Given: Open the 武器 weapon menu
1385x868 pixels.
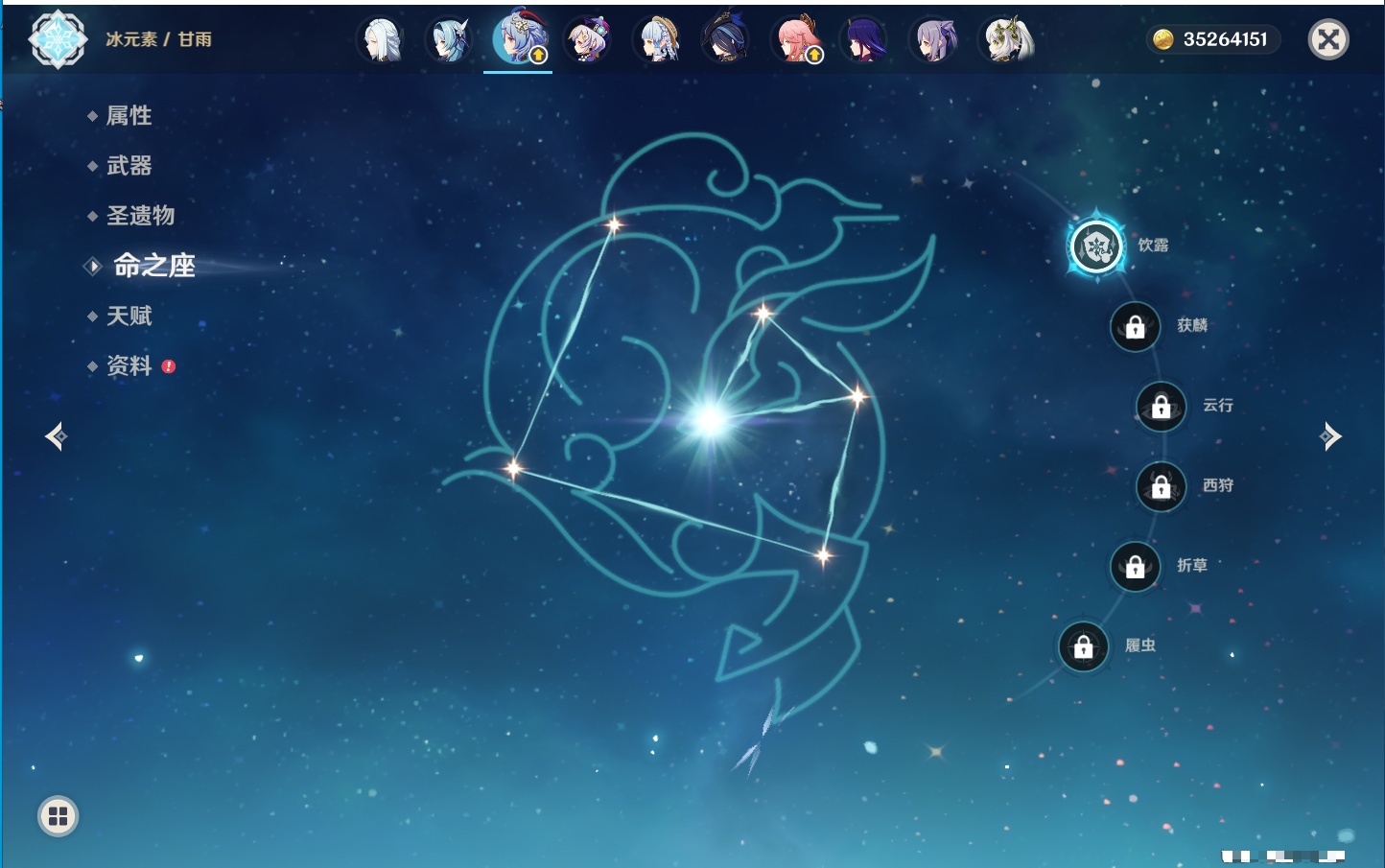Looking at the screenshot, I should (x=129, y=166).
